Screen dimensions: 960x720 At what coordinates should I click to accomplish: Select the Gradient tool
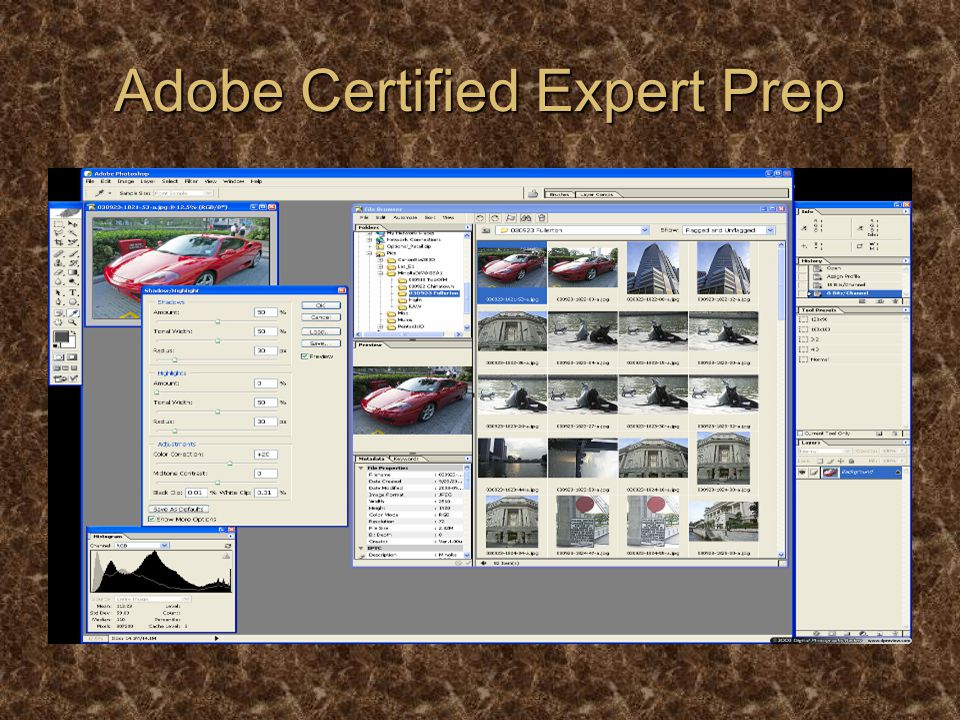click(x=72, y=272)
